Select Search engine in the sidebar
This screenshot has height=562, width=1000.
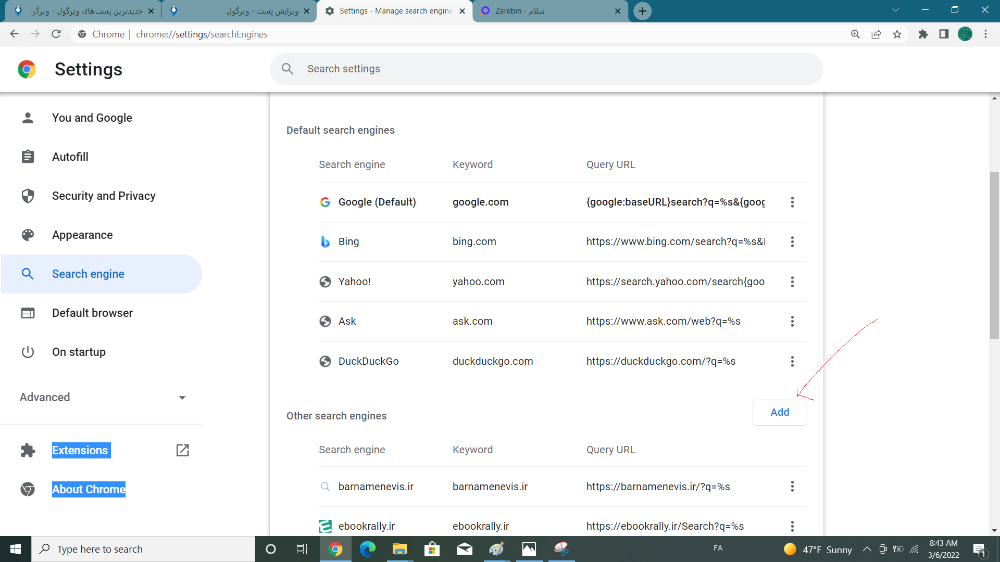pos(101,274)
